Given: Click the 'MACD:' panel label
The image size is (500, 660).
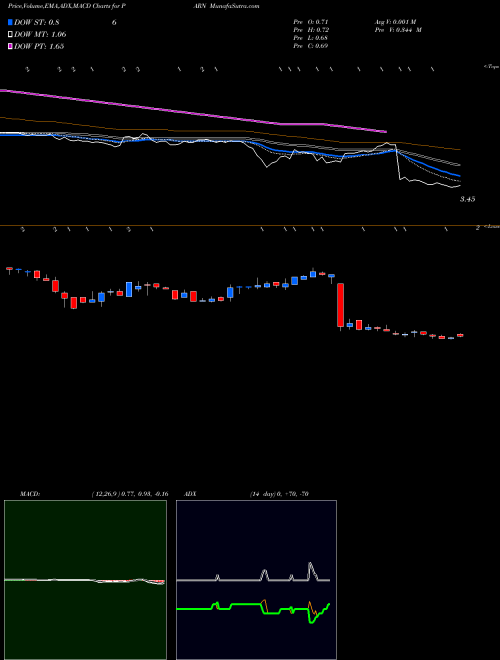Looking at the screenshot, I should coord(30,494).
